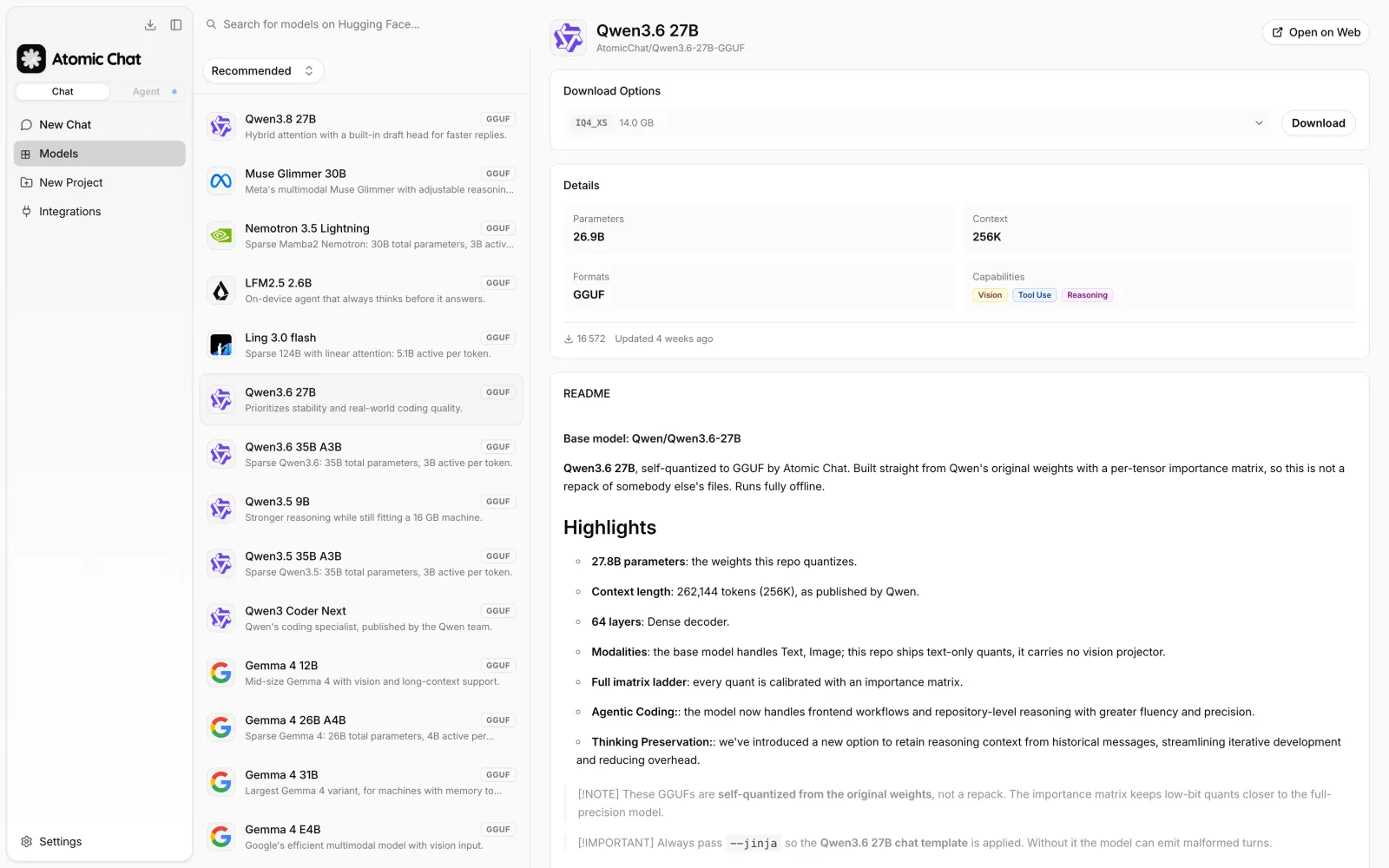Open the Recommended sort dropdown
The width and height of the screenshot is (1389, 868).
(263, 71)
